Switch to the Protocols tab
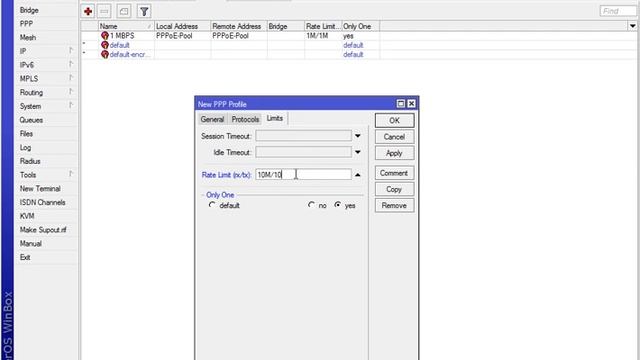640x360 pixels. (x=245, y=119)
